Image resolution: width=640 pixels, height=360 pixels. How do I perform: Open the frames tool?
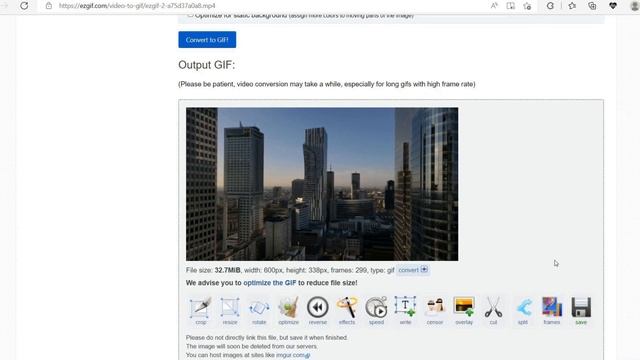point(552,311)
